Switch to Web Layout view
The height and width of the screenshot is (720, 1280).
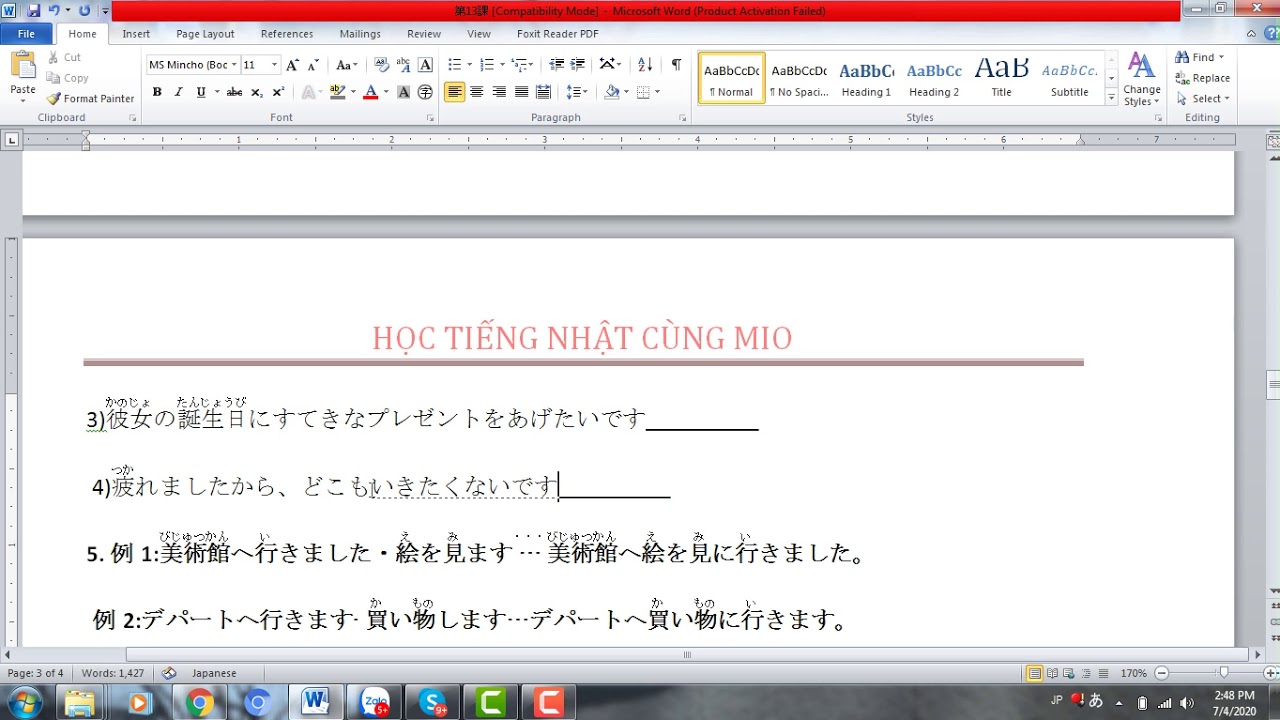click(1067, 673)
